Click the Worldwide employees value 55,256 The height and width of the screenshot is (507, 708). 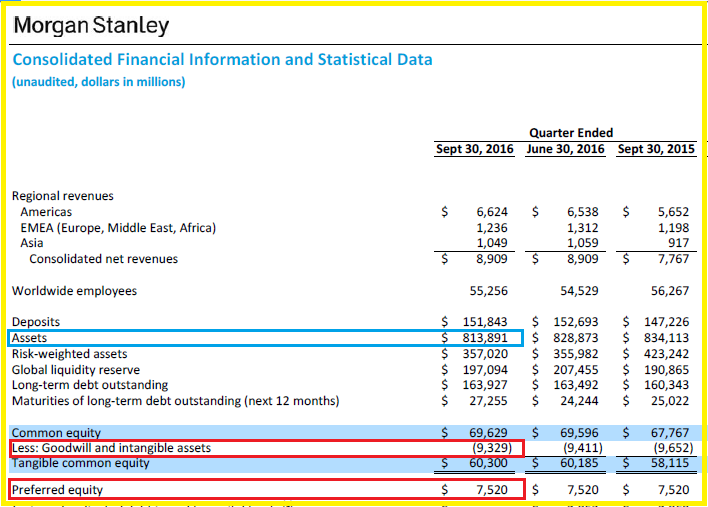(489, 291)
